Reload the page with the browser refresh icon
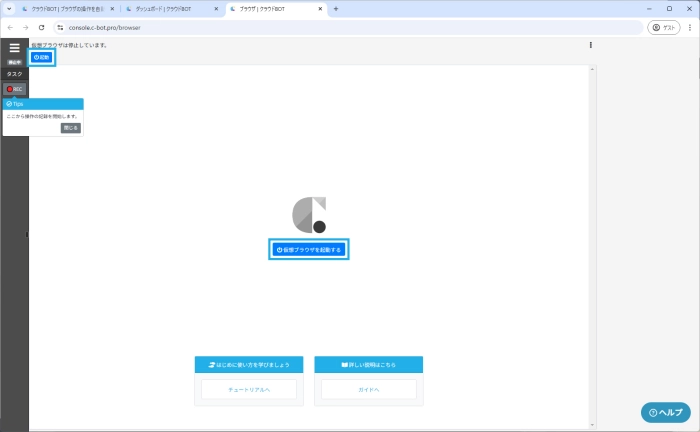This screenshot has height=432, width=700. coord(41,27)
